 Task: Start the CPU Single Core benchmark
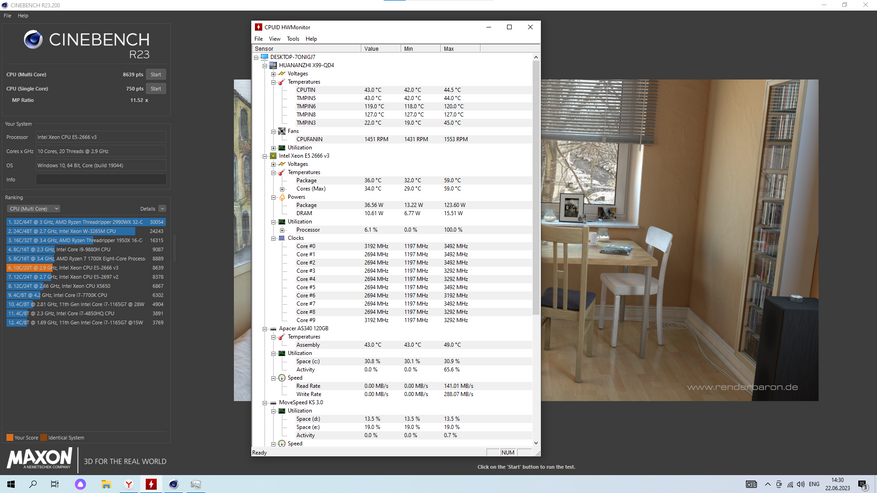[156, 89]
